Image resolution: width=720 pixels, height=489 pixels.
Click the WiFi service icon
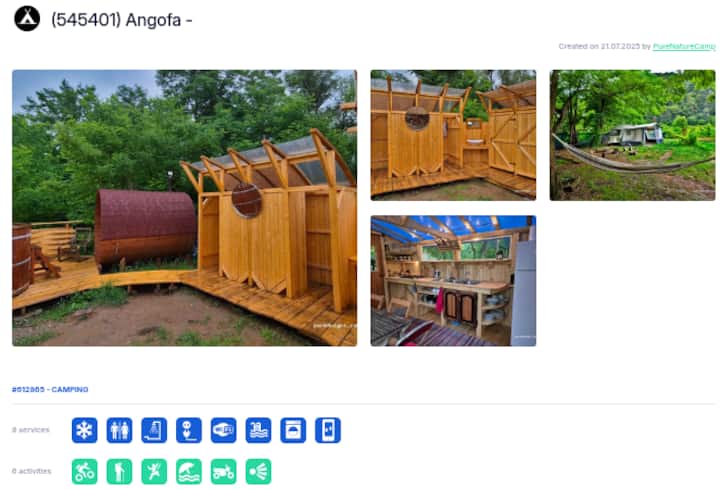224,430
